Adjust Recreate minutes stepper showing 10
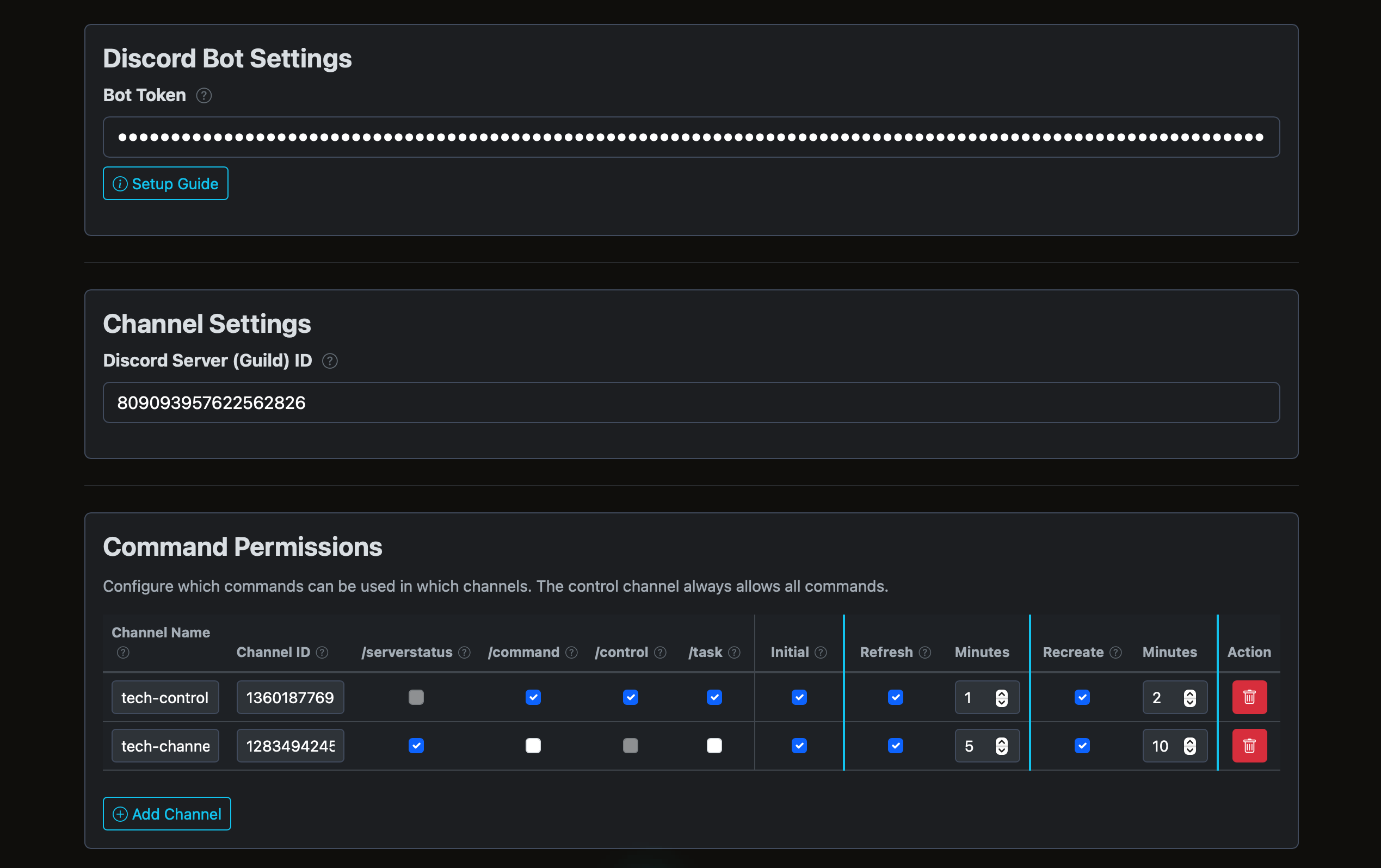 pos(1190,746)
